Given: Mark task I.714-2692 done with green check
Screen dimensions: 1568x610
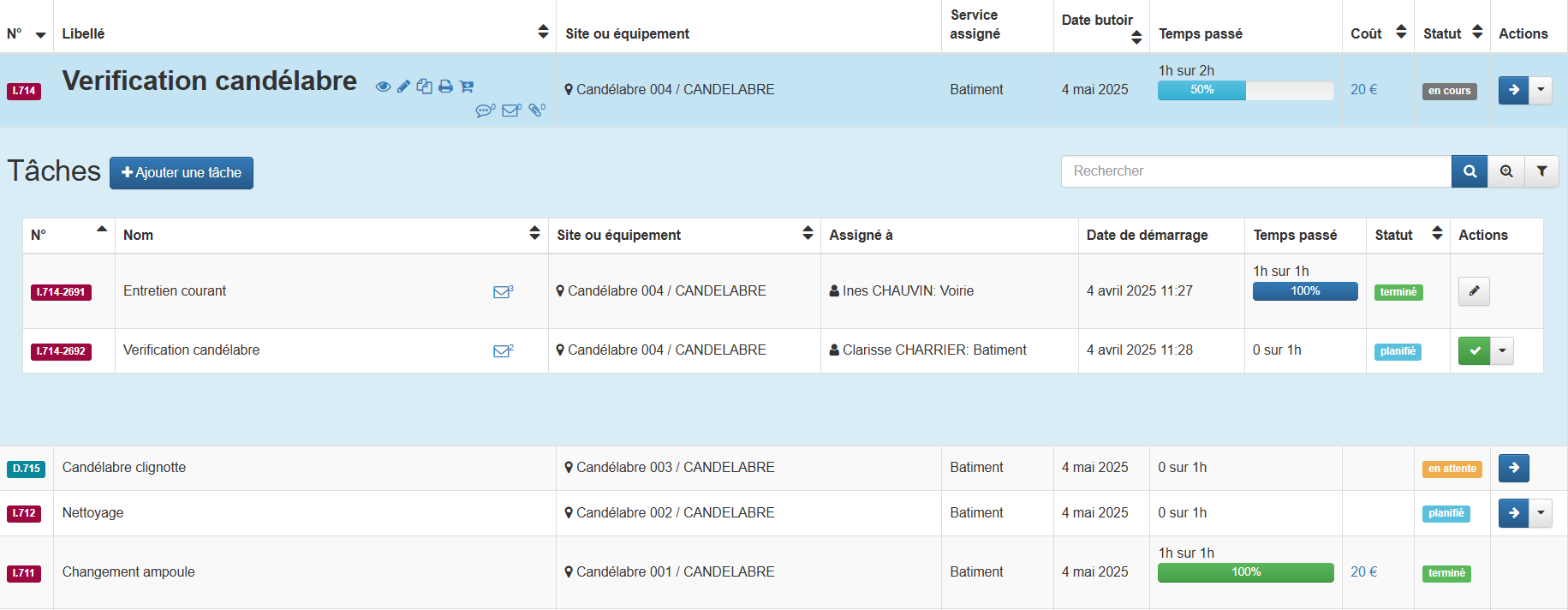Looking at the screenshot, I should click(1474, 351).
